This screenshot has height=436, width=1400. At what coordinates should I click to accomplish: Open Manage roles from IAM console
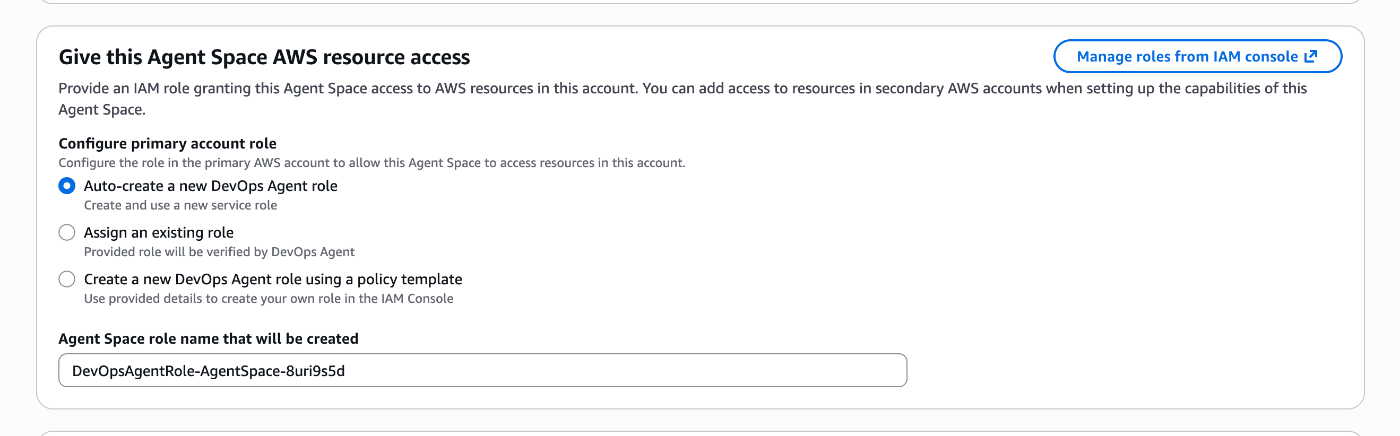coord(1196,57)
